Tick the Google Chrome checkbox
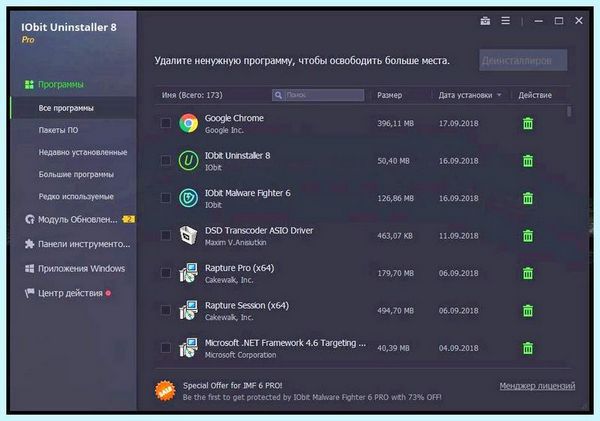Screen dimensions: 600x421 (x=166, y=123)
